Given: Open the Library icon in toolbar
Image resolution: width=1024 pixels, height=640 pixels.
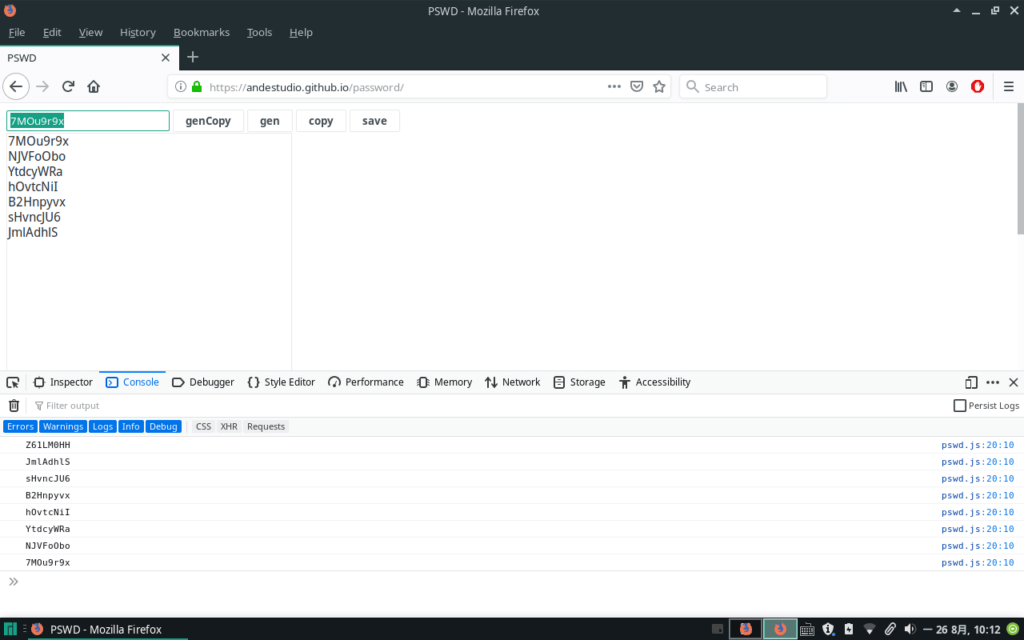Looking at the screenshot, I should 900,87.
